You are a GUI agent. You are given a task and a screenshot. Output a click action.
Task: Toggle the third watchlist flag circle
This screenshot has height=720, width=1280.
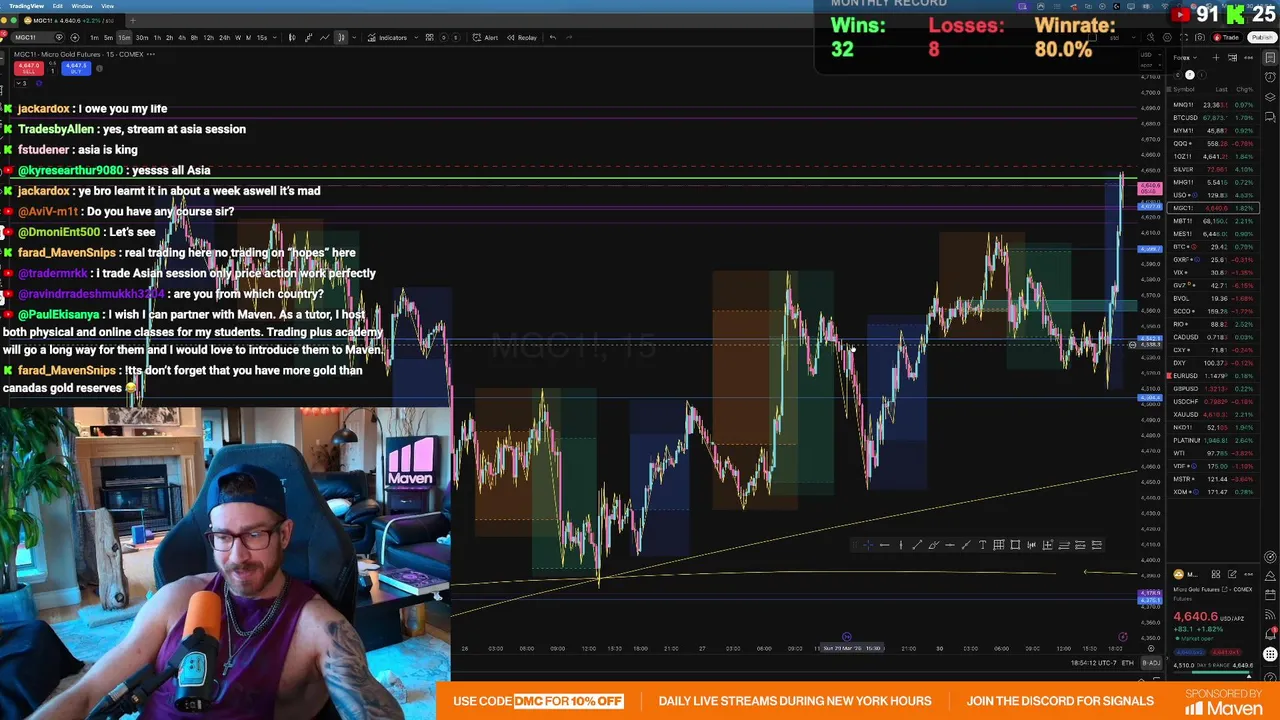coord(1202,75)
